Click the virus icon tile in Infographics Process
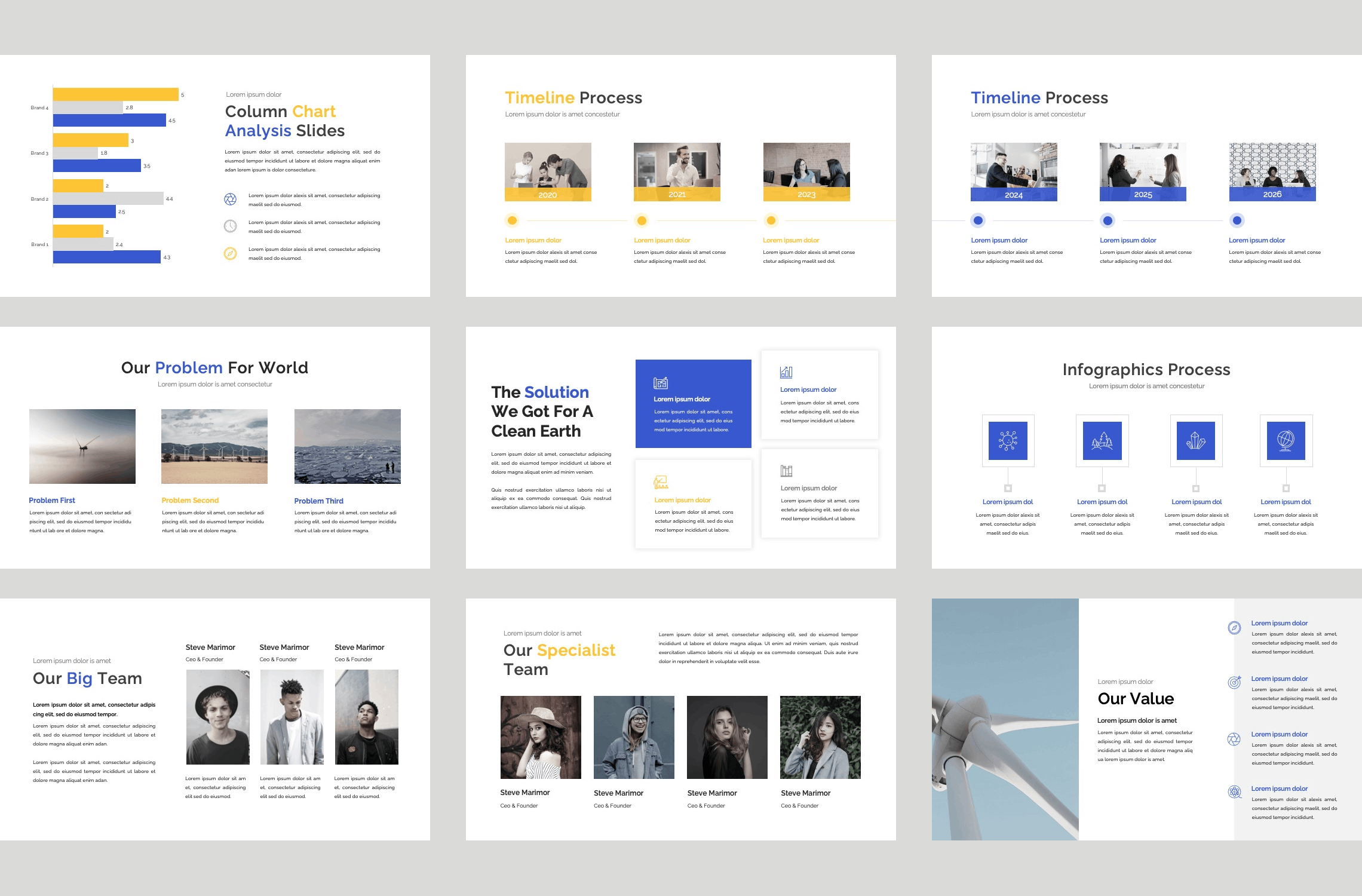1362x896 pixels. (x=1008, y=441)
